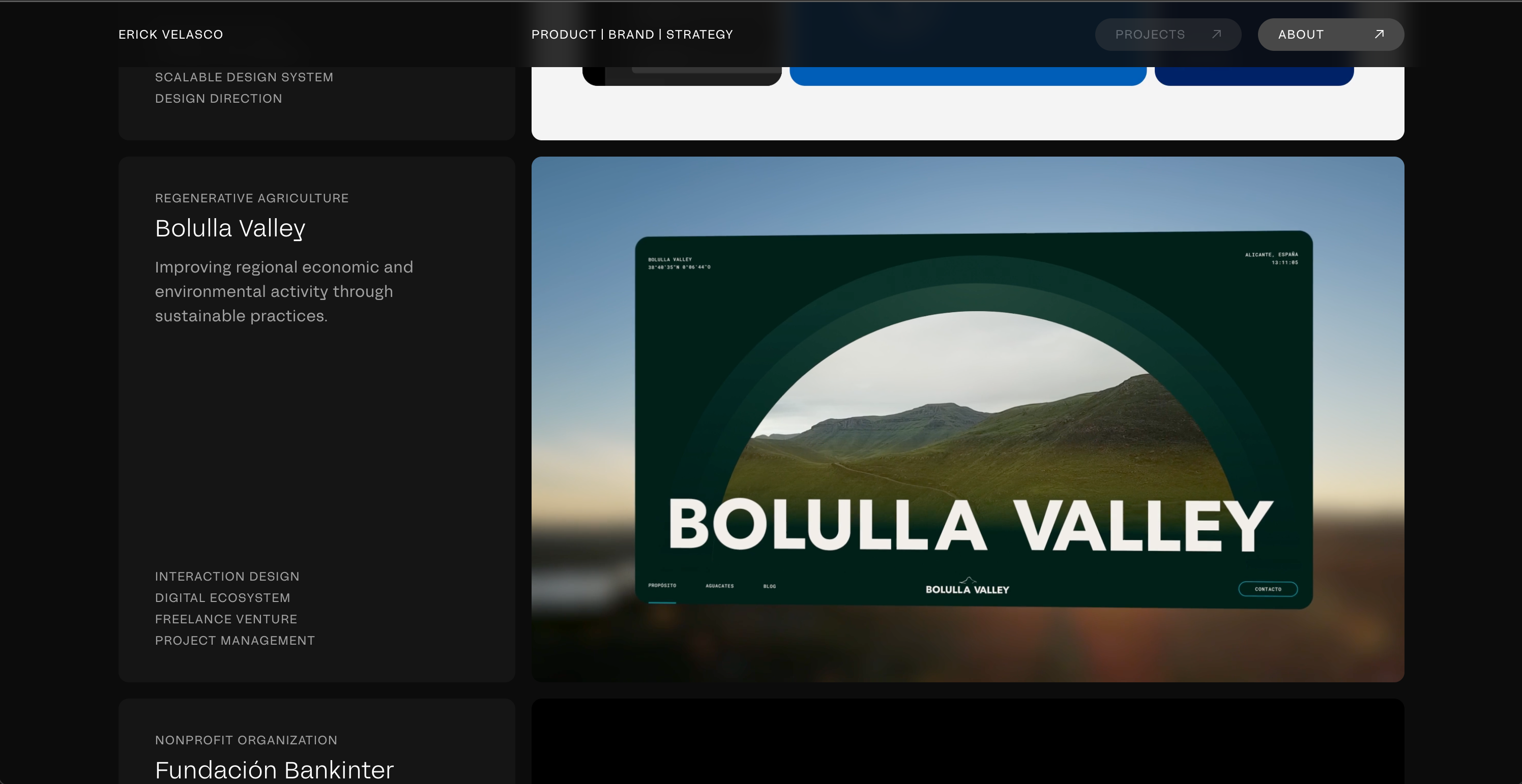Select Propósito tab in the mockup
The width and height of the screenshot is (1522, 784).
point(662,586)
